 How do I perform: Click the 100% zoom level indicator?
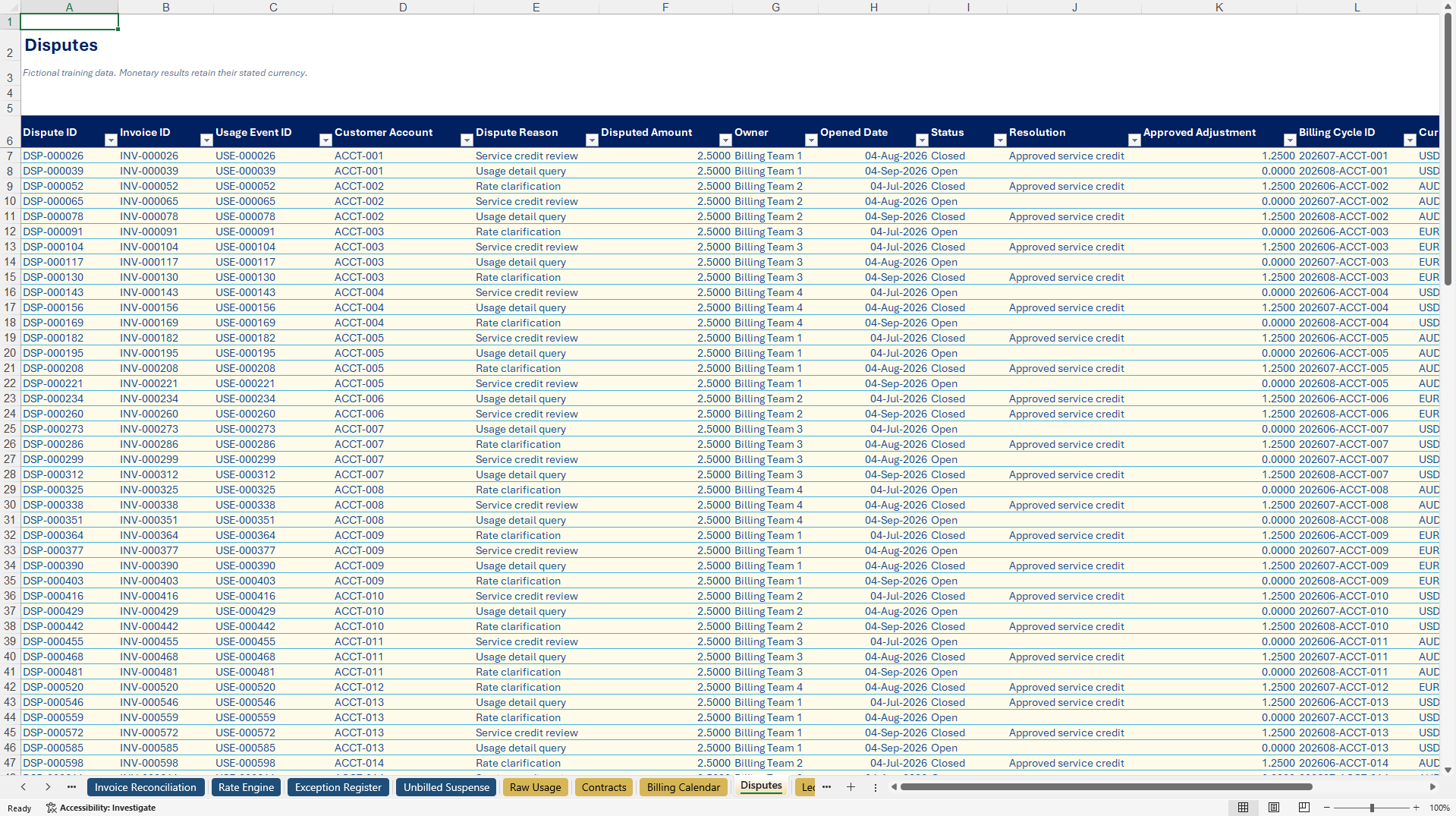tap(1439, 808)
